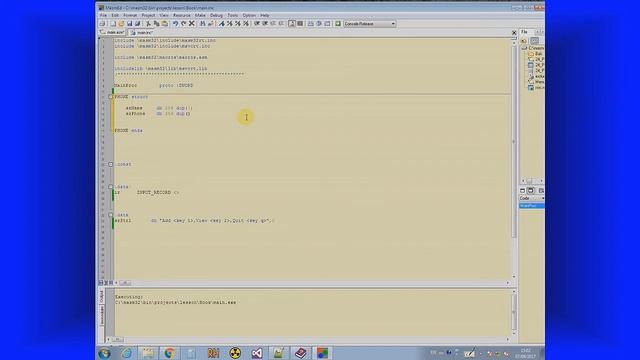The height and width of the screenshot is (360, 640).
Task: Click the Output panel vertical scrollbar
Action: tap(513, 312)
